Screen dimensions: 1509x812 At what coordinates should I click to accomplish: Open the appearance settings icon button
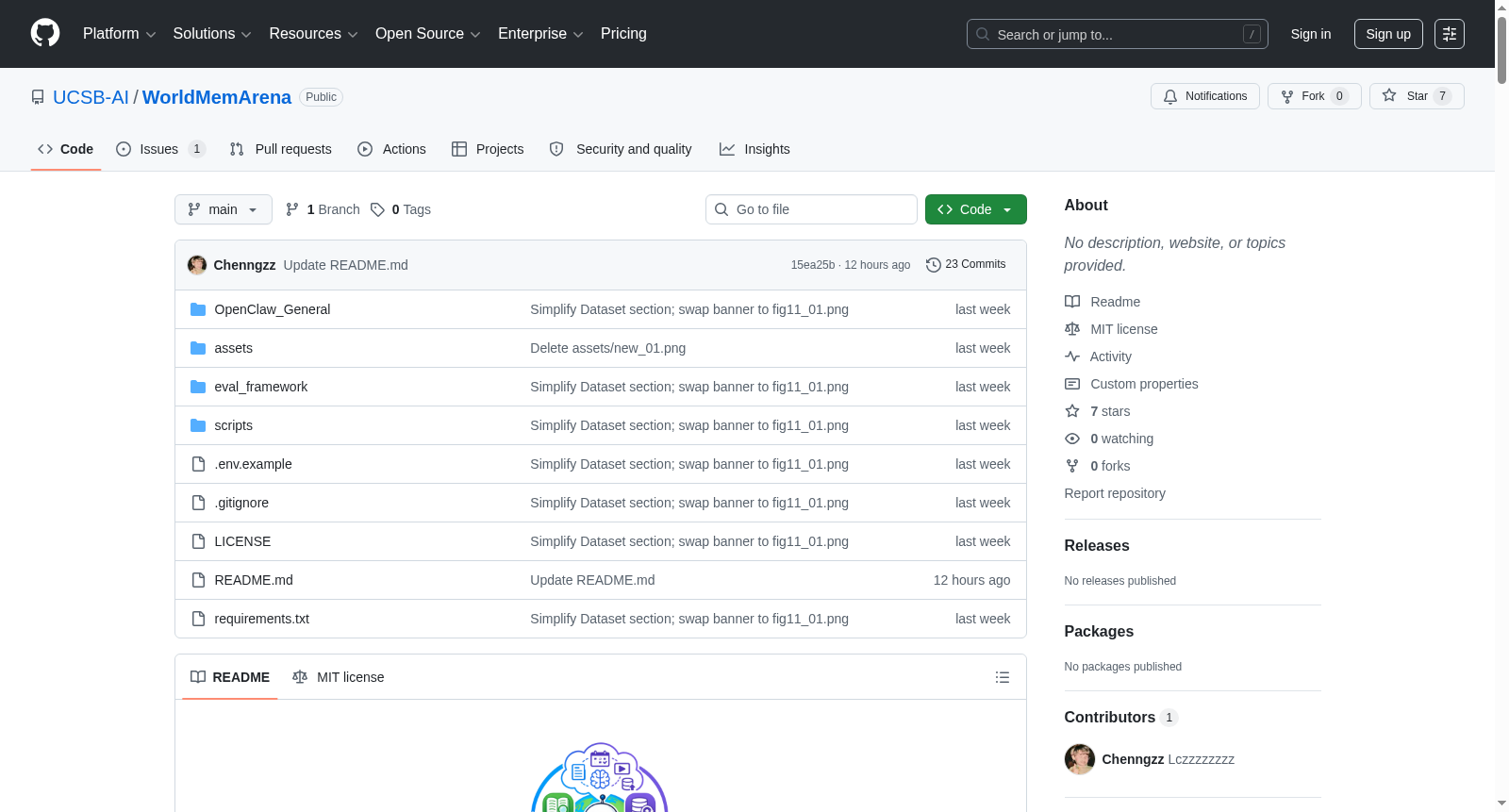tap(1450, 34)
